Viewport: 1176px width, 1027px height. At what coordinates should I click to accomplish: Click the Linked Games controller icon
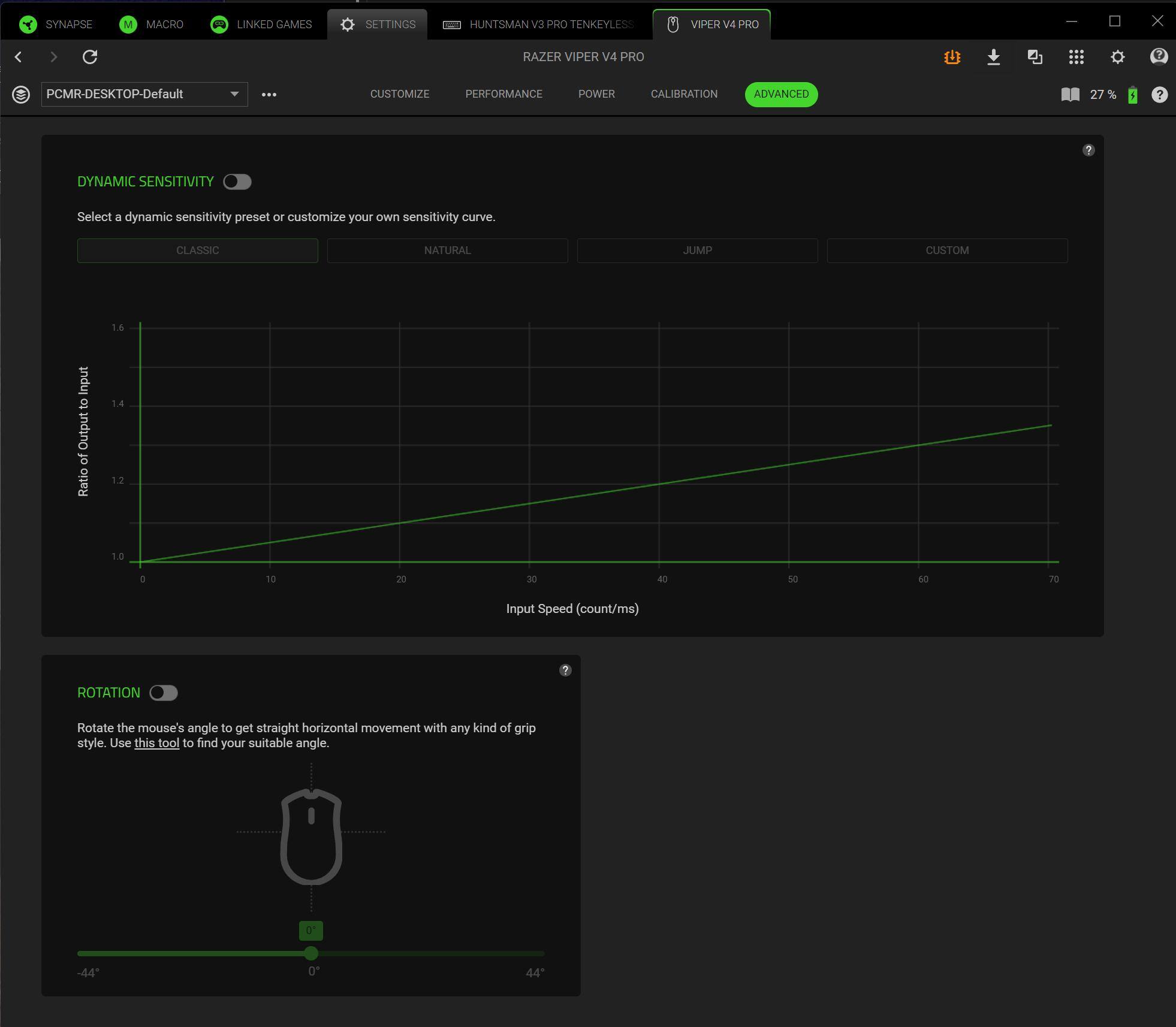click(x=219, y=25)
